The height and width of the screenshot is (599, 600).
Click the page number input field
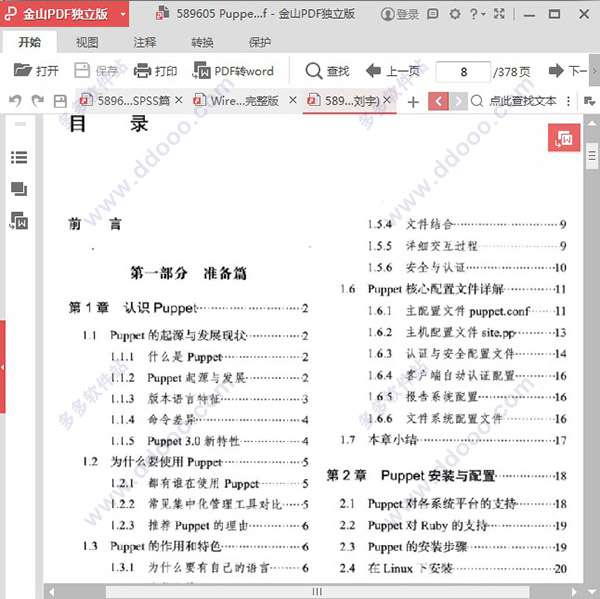click(x=463, y=72)
